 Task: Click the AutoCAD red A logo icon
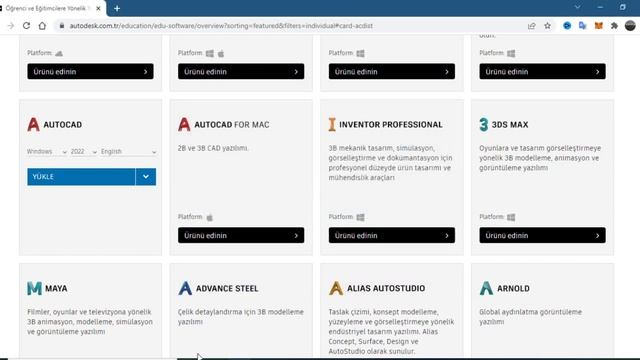[x=33, y=124]
